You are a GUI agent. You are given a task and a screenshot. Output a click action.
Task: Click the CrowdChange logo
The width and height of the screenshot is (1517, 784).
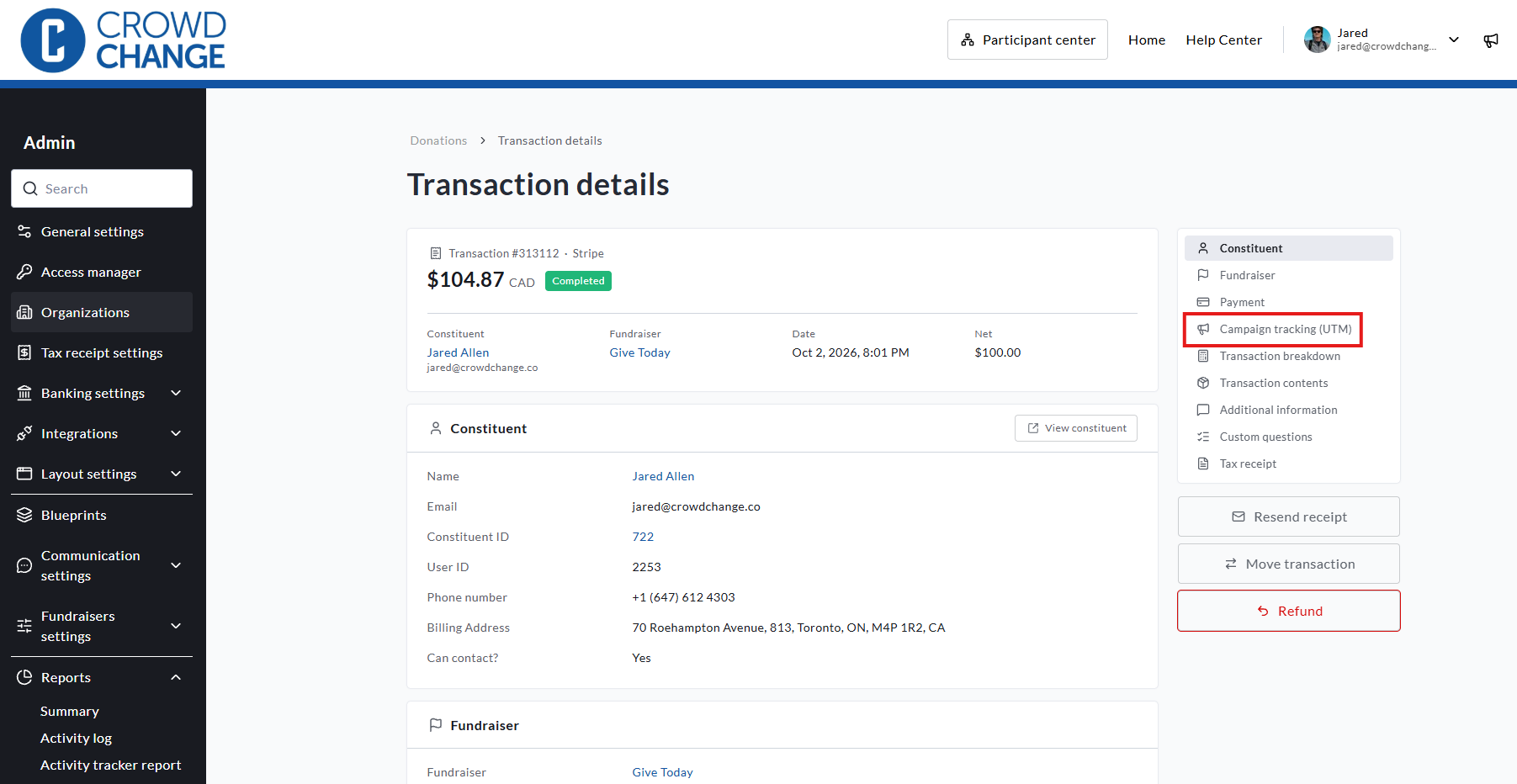[x=123, y=40]
